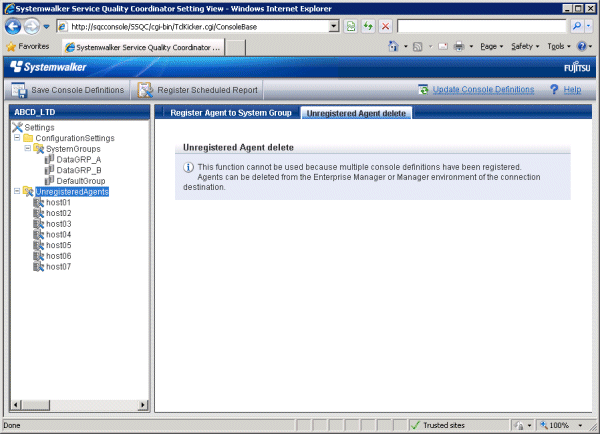The width and height of the screenshot is (600, 434).
Task: Click the IE Back navigation button
Action: (x=13, y=26)
